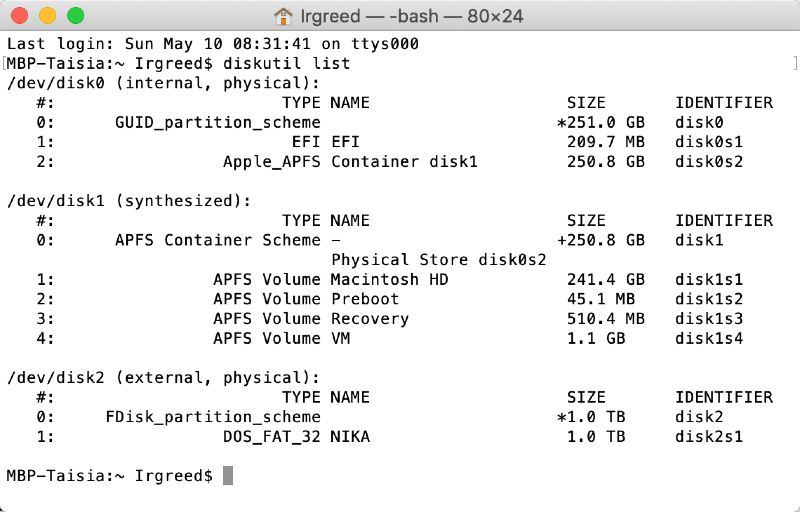Click the '+250.8 GB' size value
This screenshot has height=512, width=800.
[601, 240]
